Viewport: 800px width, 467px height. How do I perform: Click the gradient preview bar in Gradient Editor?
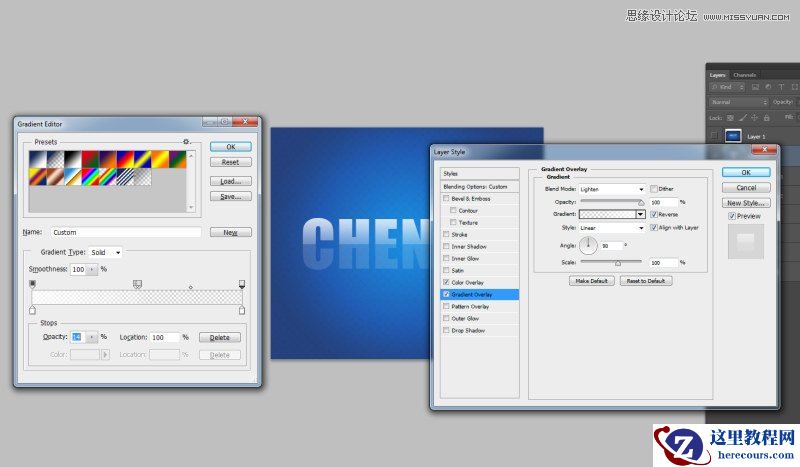tap(137, 297)
